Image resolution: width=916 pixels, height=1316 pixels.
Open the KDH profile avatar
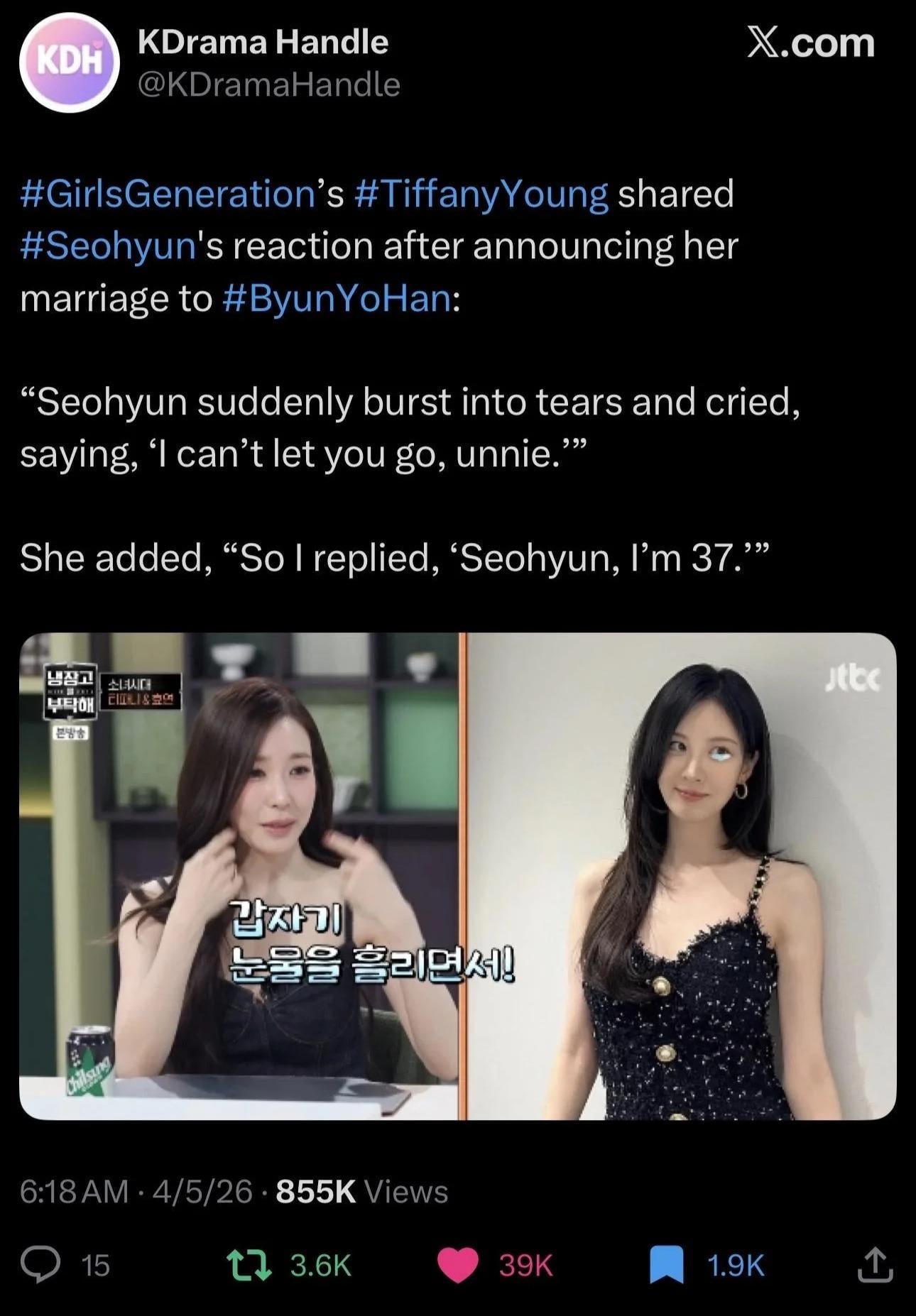[x=69, y=62]
